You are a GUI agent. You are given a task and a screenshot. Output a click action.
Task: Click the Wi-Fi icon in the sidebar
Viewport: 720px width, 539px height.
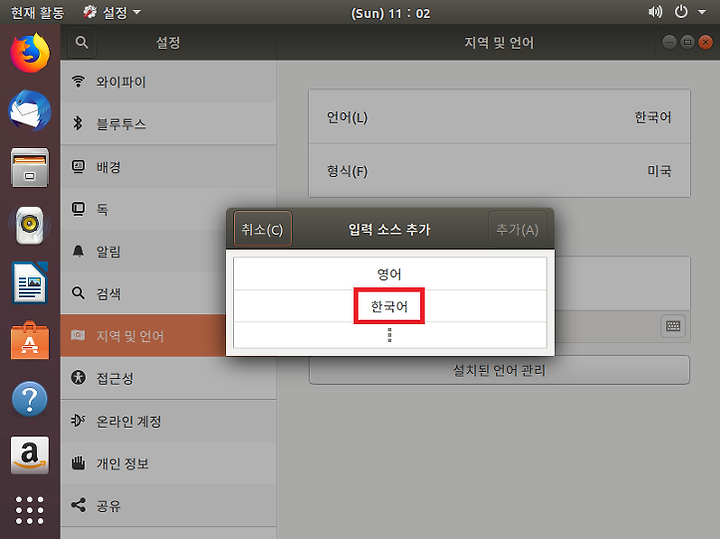pos(79,81)
